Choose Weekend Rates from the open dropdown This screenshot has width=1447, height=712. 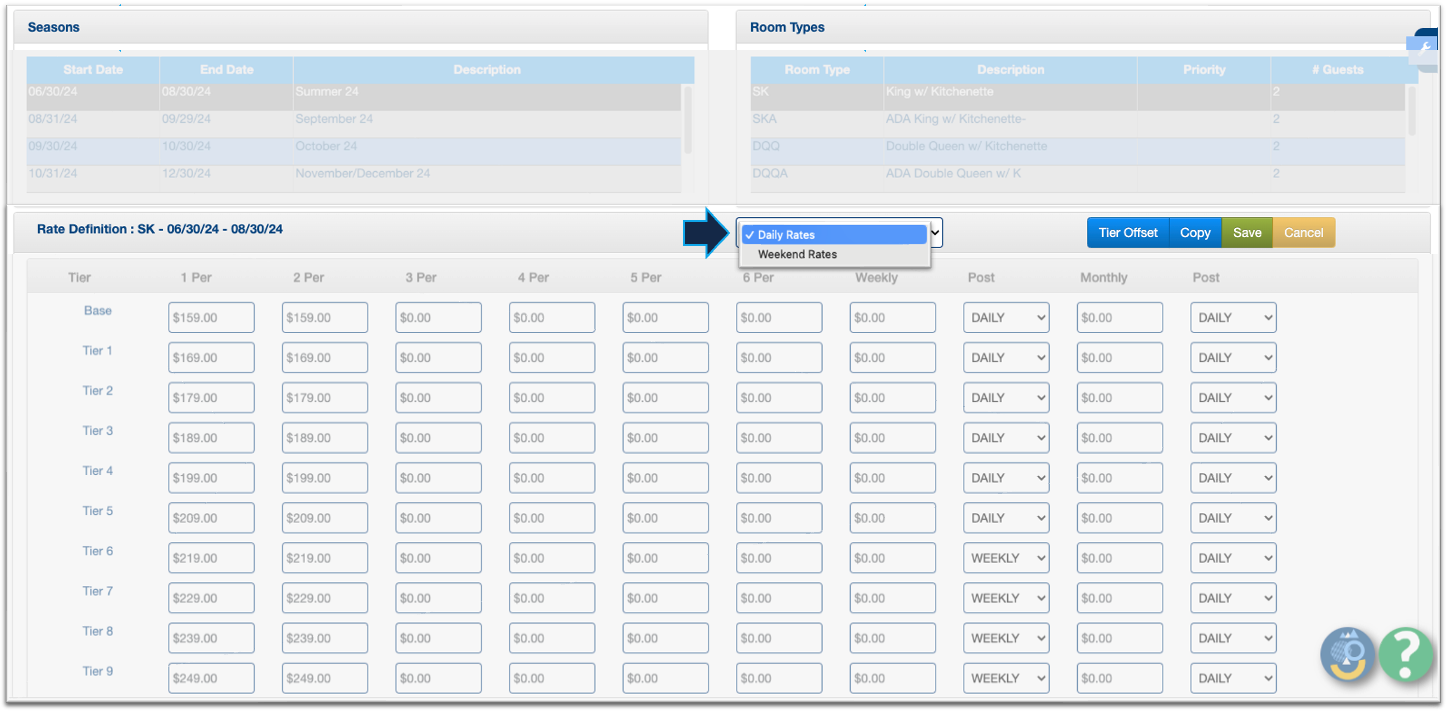[x=797, y=255]
